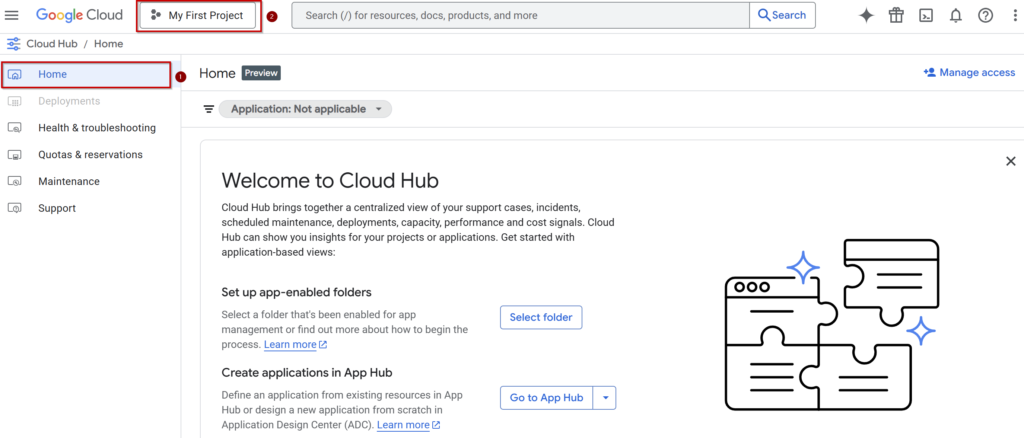Open Health & troubleshooting page
The width and height of the screenshot is (1024, 438).
[90, 128]
